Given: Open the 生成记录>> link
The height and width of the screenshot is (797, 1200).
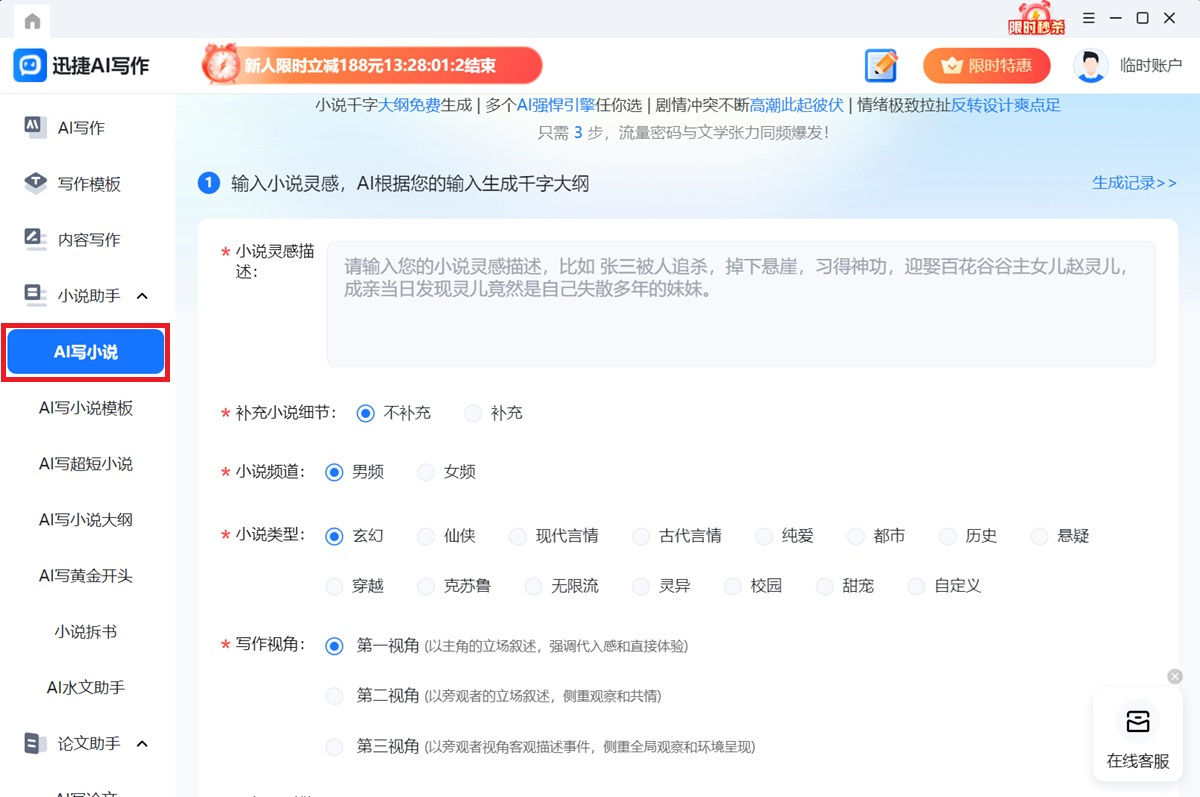Looking at the screenshot, I should [x=1134, y=183].
